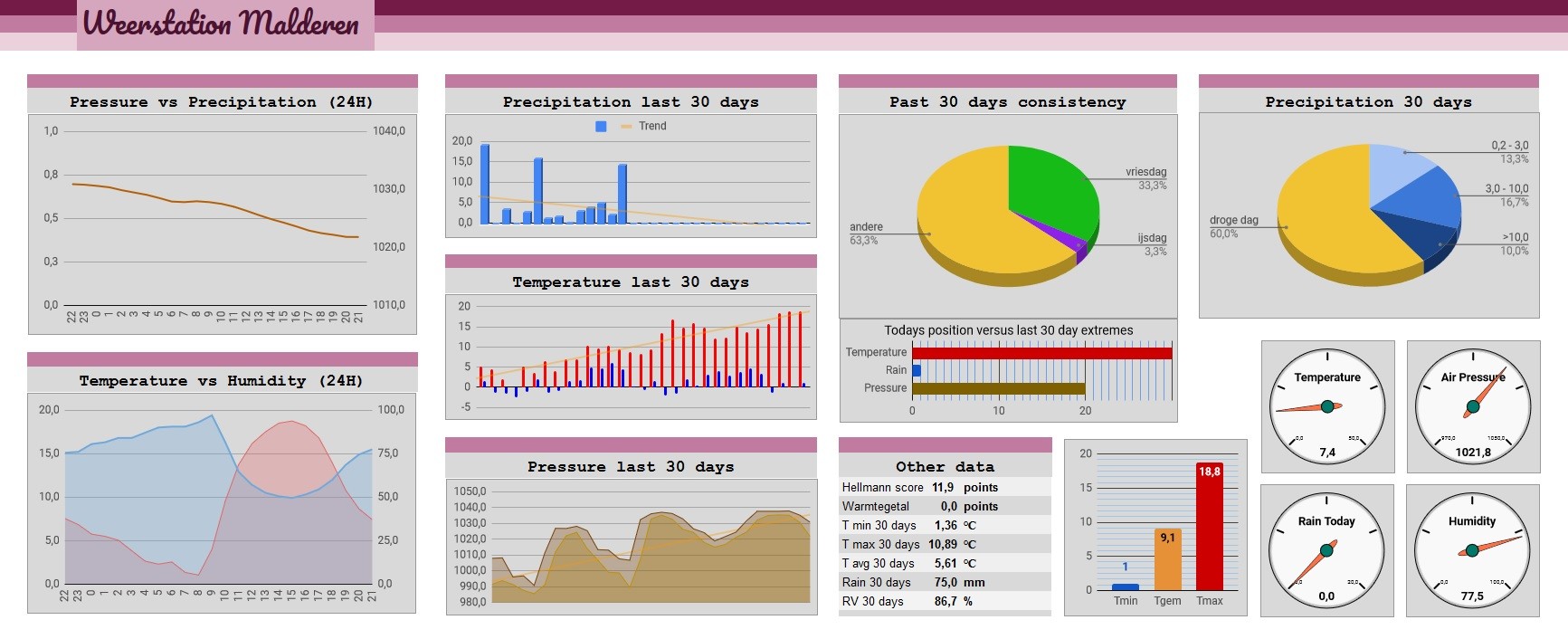Click the Hellmann score row in Other data
This screenshot has width=1568, height=639.
click(x=945, y=487)
